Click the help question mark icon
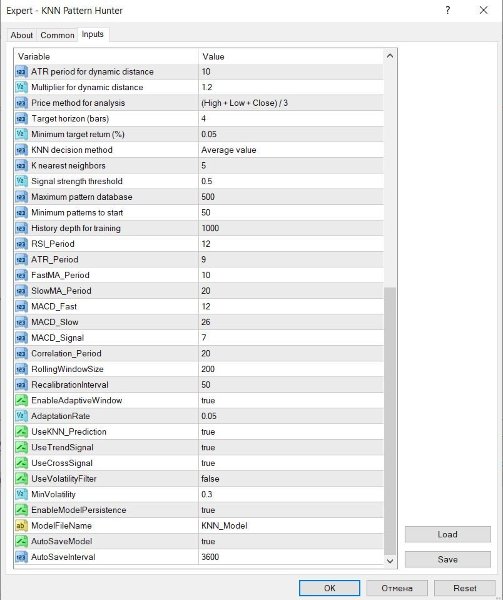The image size is (503, 600). pos(448,10)
